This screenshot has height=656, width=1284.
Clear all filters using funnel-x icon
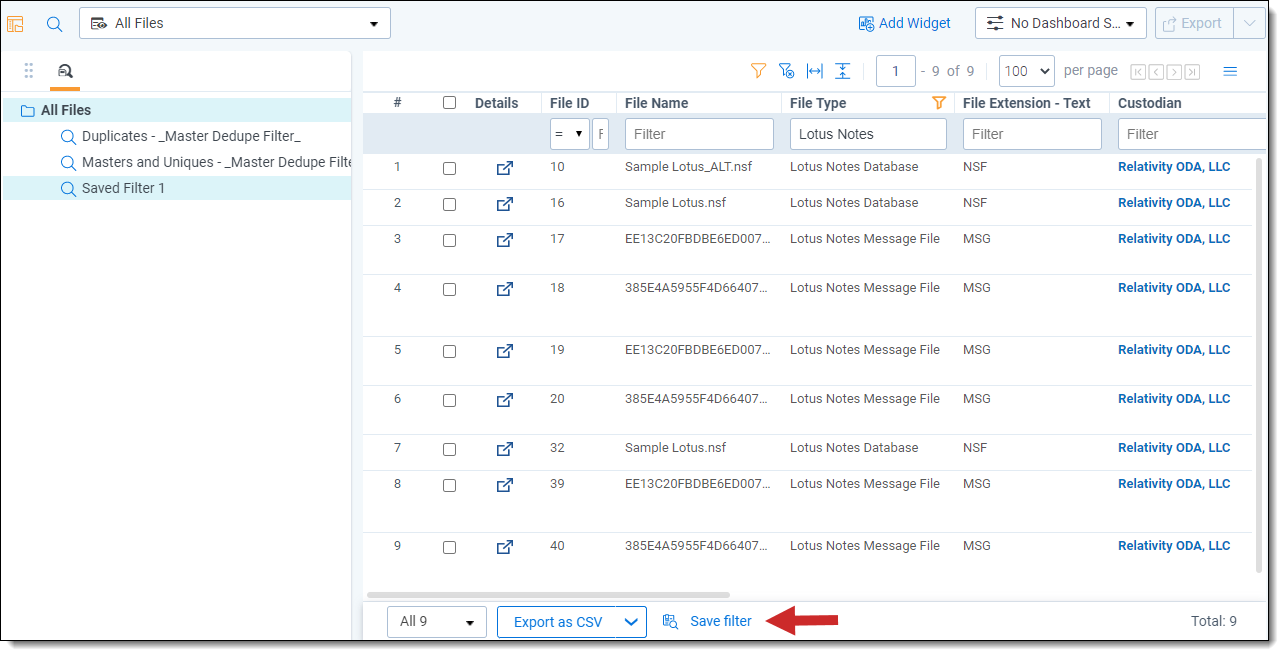(786, 71)
